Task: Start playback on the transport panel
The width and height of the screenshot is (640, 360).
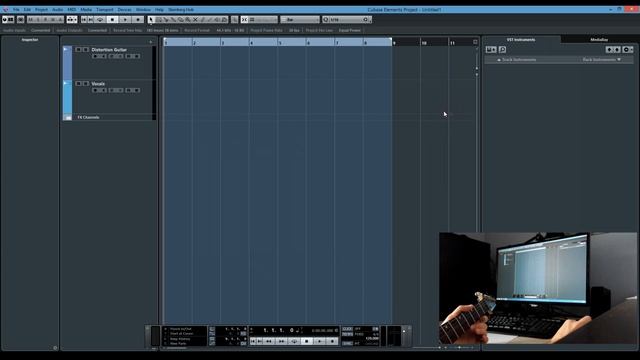Action: tap(319, 341)
